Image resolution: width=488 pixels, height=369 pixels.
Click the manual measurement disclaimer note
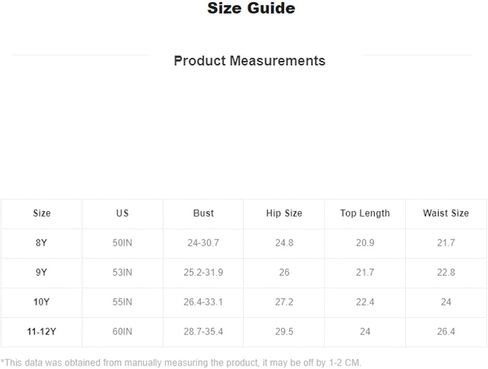(181, 363)
